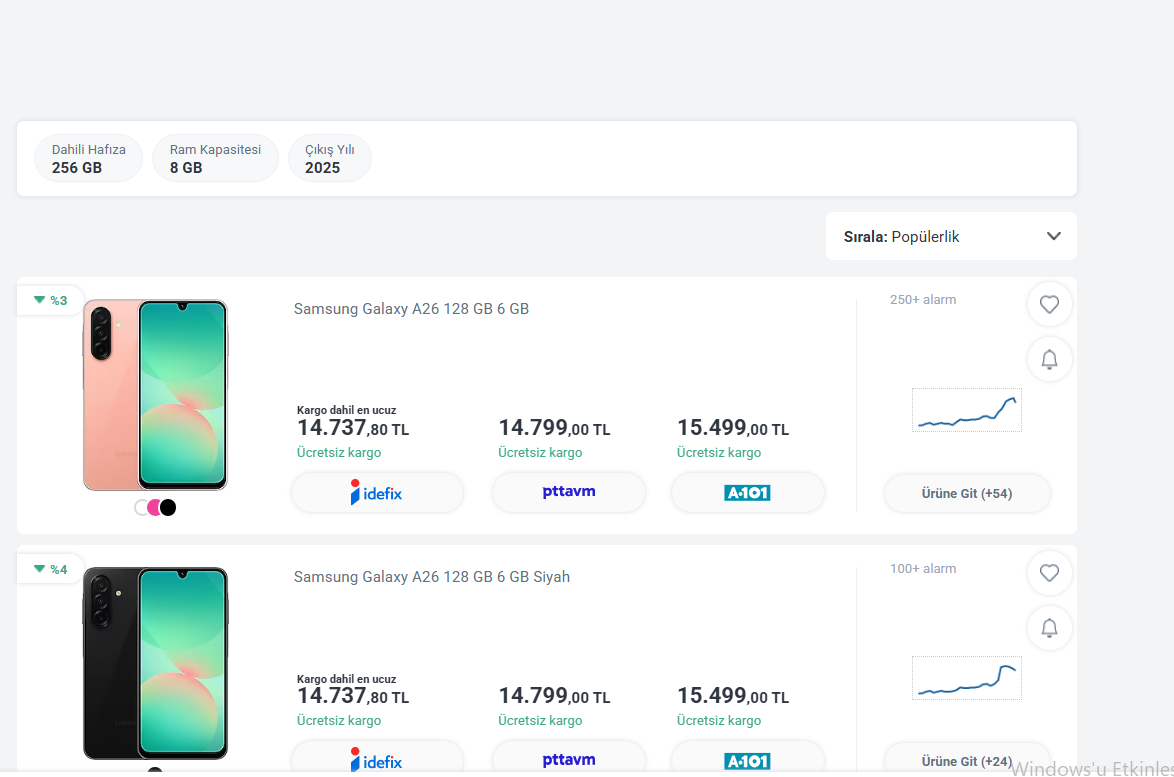
Task: Click 14.737,80 TL price of first Galaxy A26
Action: (353, 428)
